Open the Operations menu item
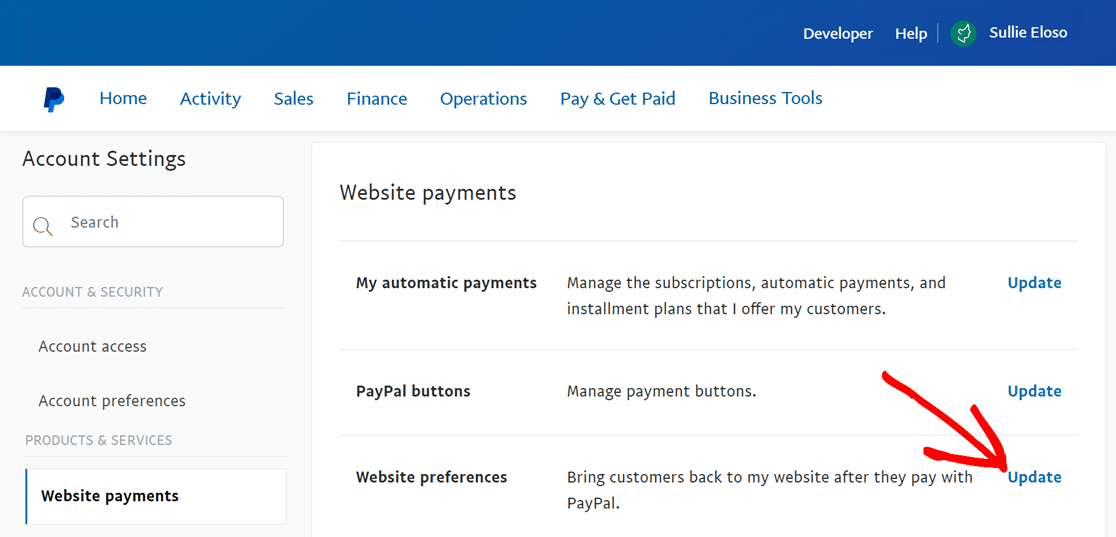 point(483,99)
